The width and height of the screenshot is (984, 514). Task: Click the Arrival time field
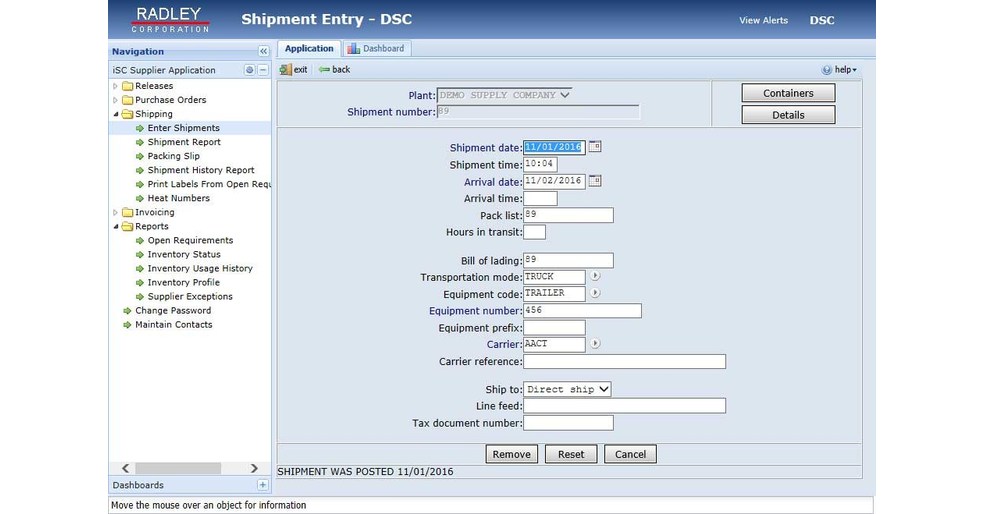tap(540, 198)
